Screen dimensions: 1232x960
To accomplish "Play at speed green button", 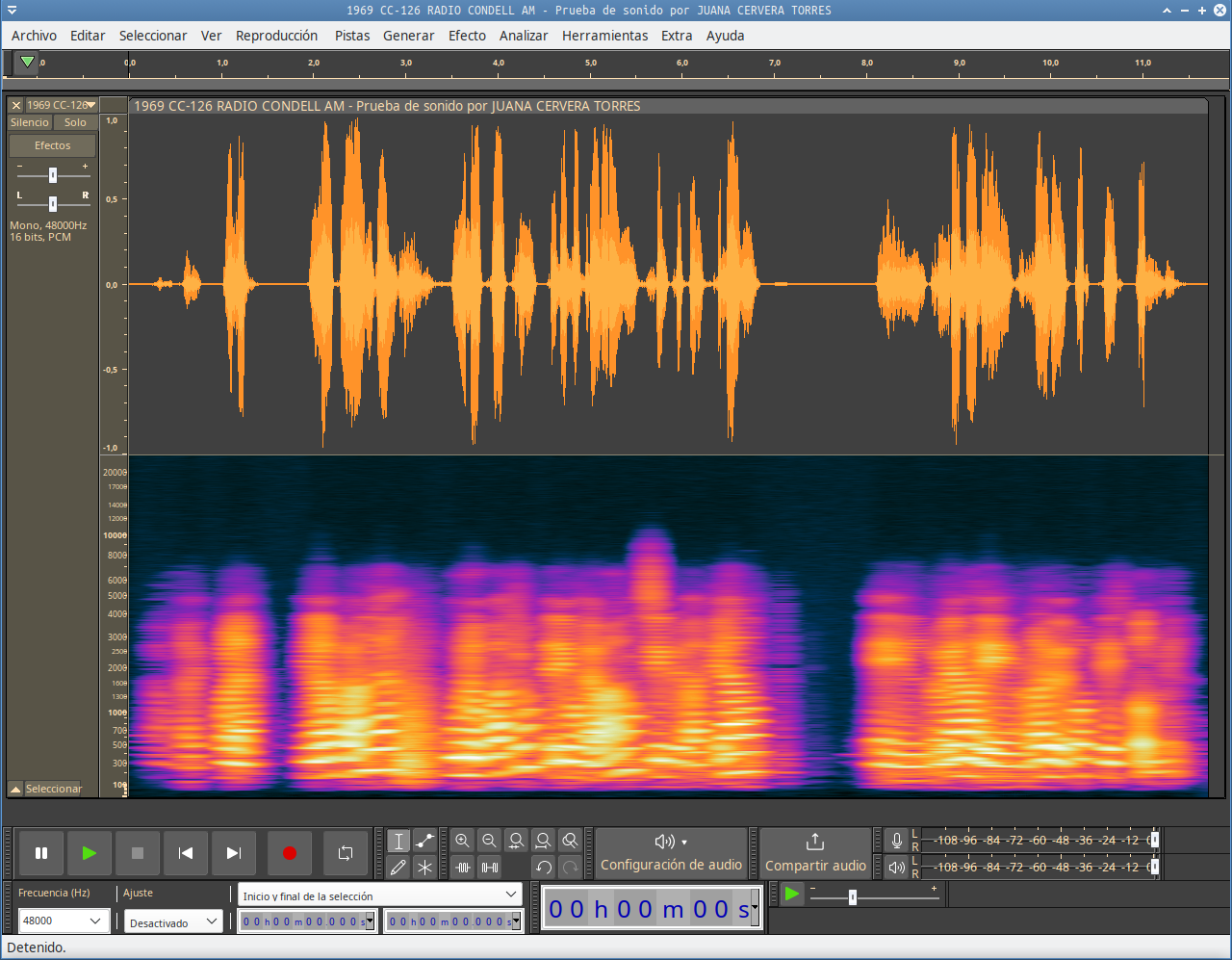I will click(x=791, y=895).
